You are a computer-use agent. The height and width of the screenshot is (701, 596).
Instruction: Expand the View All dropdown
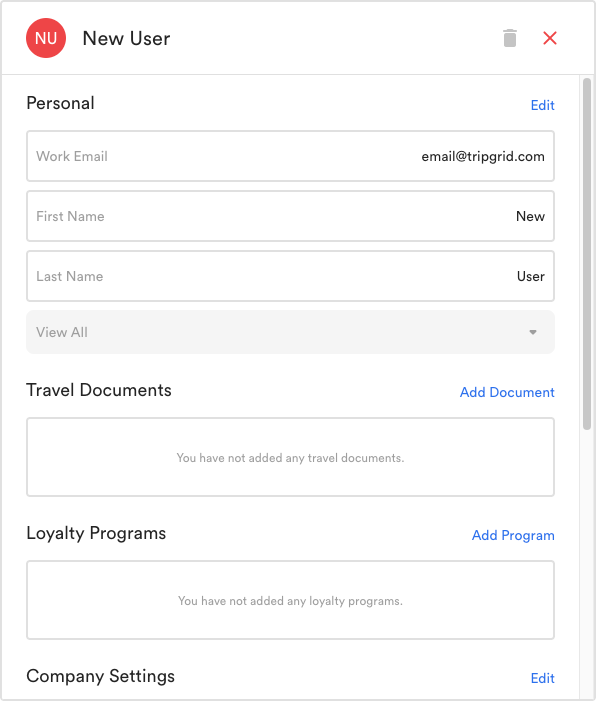coord(291,332)
